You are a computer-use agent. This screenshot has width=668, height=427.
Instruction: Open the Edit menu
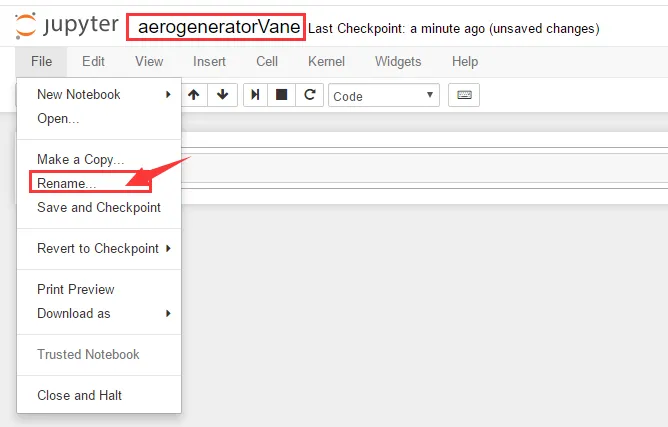93,61
